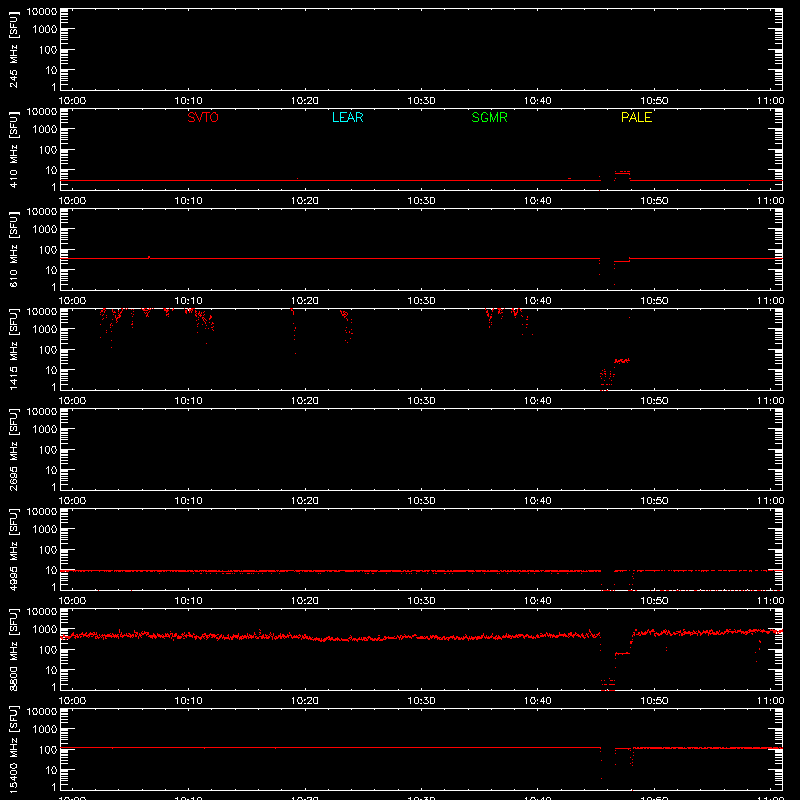
Task: Click the raised 410 MHz data step near 10:47
Action: pyautogui.click(x=622, y=173)
